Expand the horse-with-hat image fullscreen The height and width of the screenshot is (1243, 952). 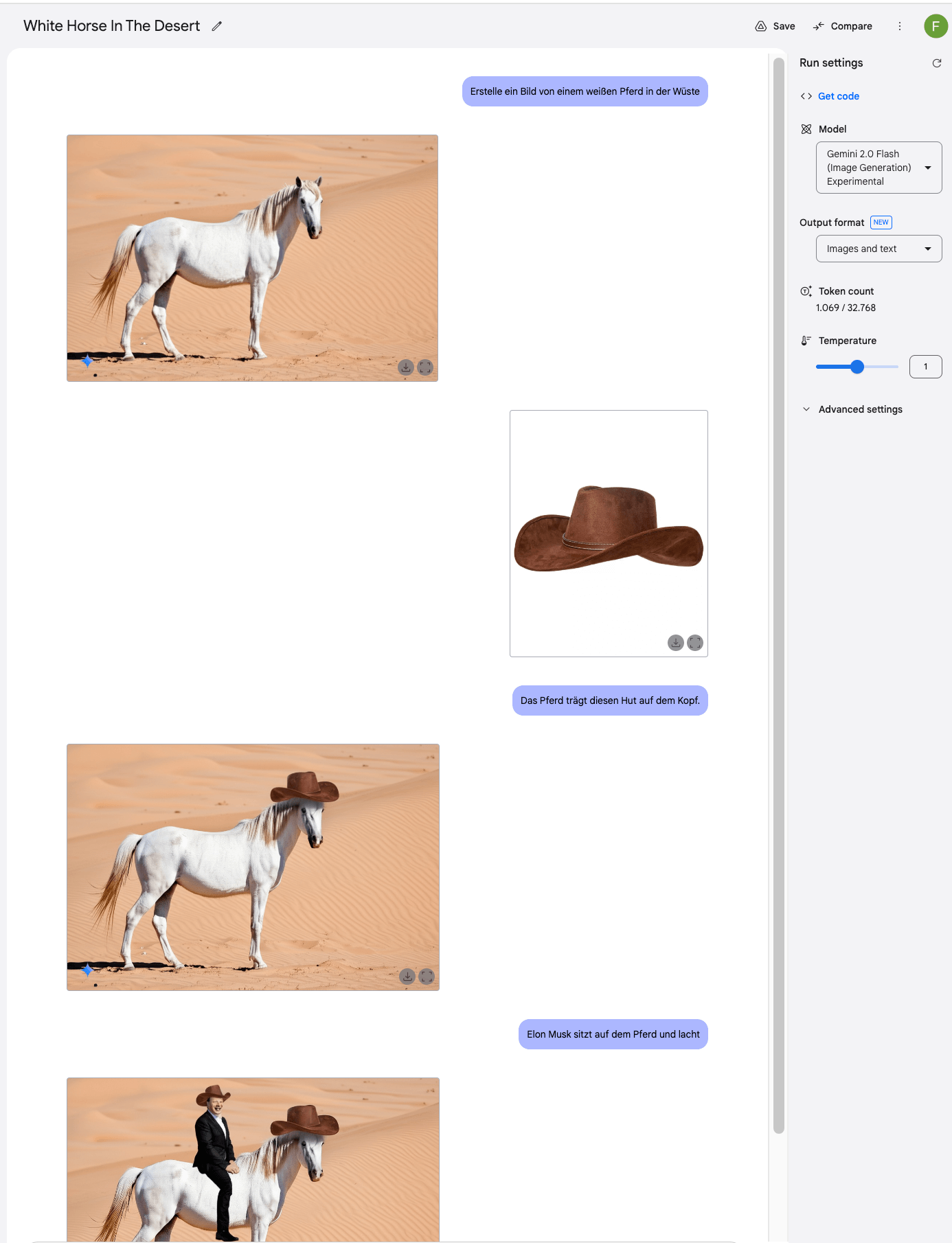pyautogui.click(x=427, y=977)
